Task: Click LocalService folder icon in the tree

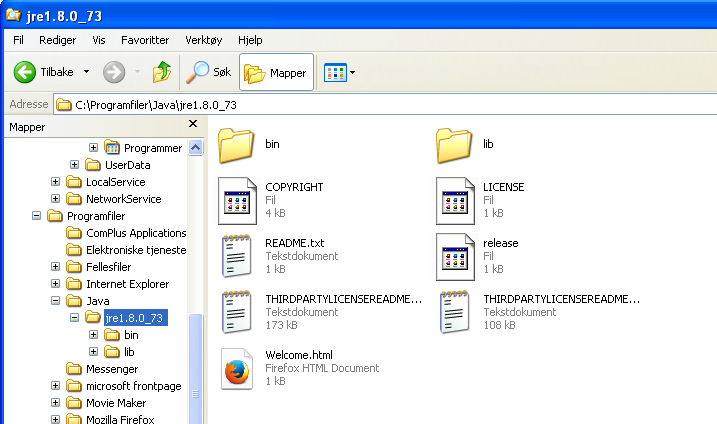Action: click(74, 182)
